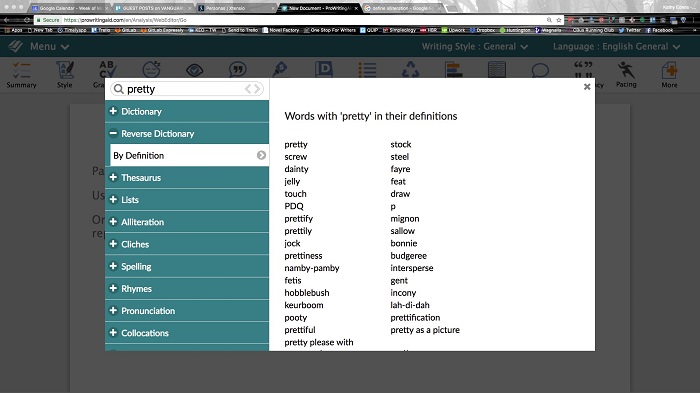The image size is (700, 393).
Task: Click the recycle-arrows Echoes icon
Action: pos(410,69)
